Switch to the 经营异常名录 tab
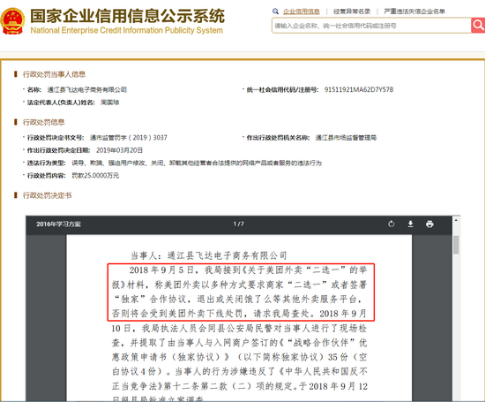485x402 pixels. click(x=352, y=12)
